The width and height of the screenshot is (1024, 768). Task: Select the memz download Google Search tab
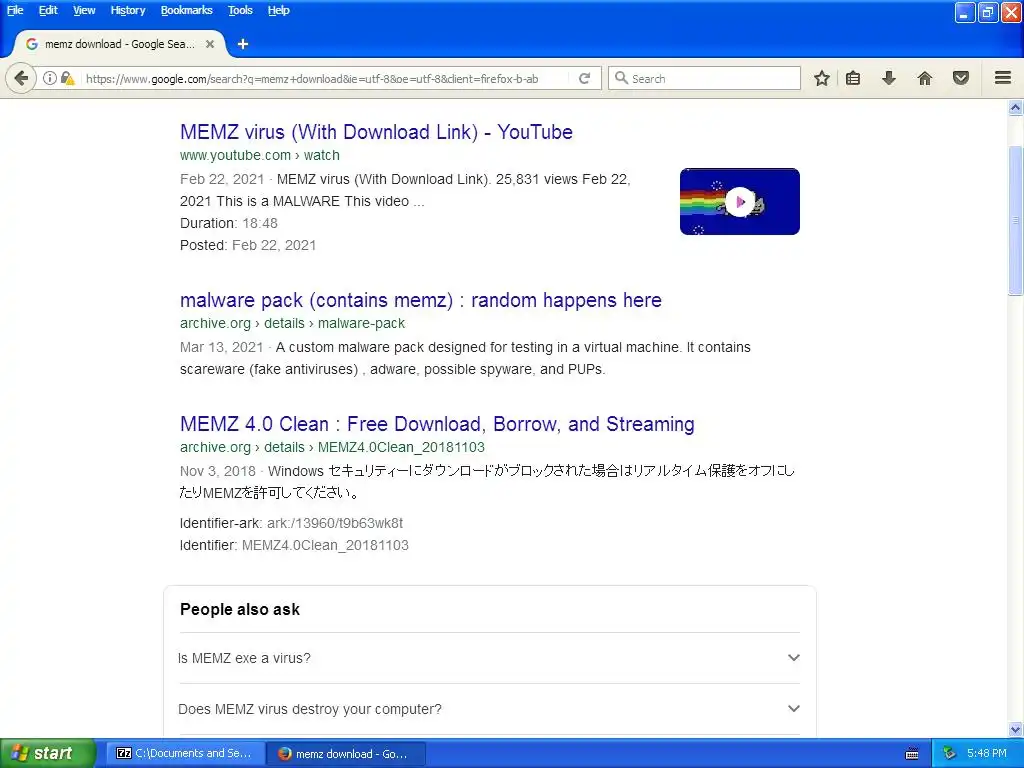(120, 44)
